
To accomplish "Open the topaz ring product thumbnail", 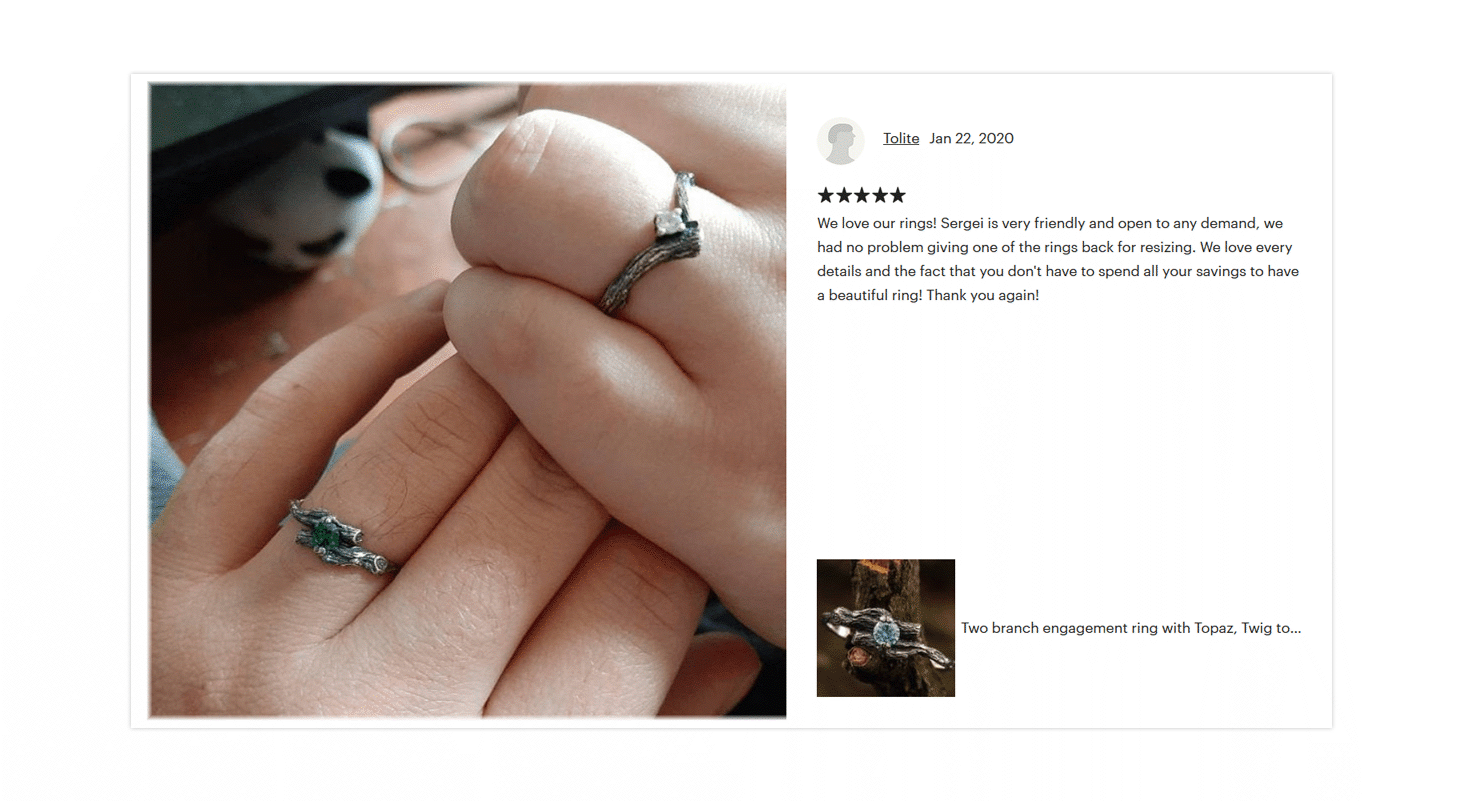I will (x=886, y=628).
